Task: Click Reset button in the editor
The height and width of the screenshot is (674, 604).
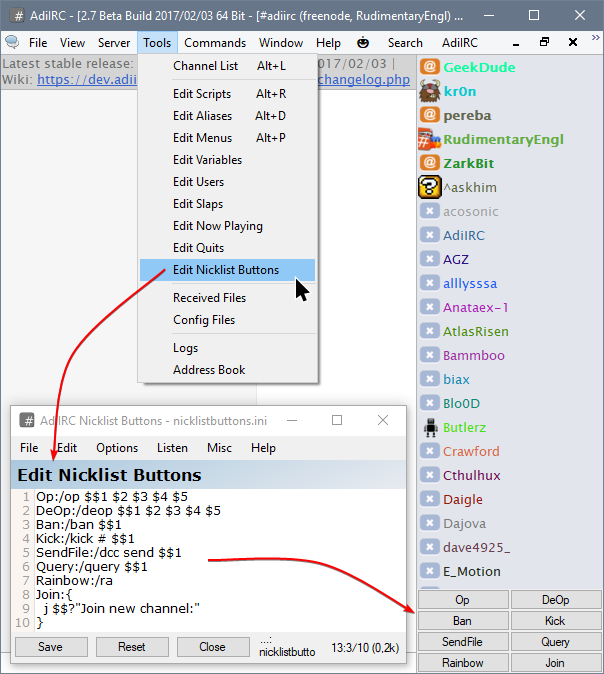Action: coord(132,647)
